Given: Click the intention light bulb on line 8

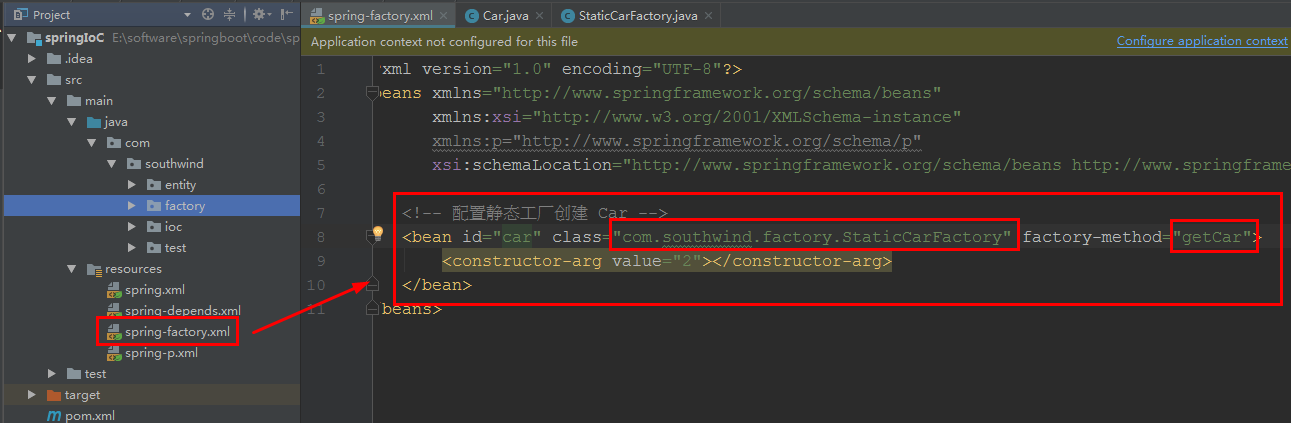Looking at the screenshot, I should coord(377,234).
